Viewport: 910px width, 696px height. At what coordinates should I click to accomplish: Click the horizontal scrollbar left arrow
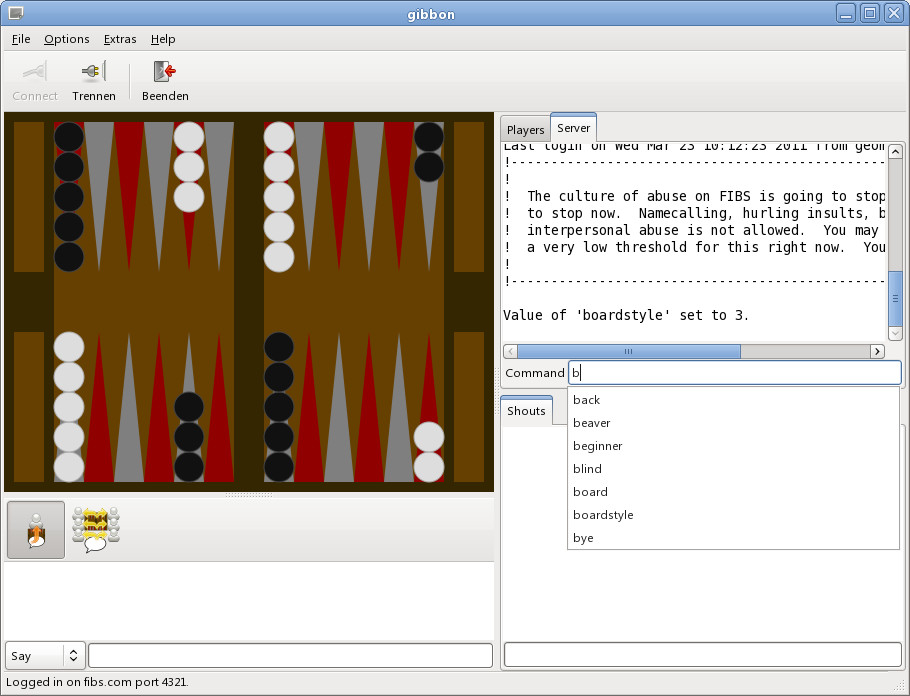point(510,351)
